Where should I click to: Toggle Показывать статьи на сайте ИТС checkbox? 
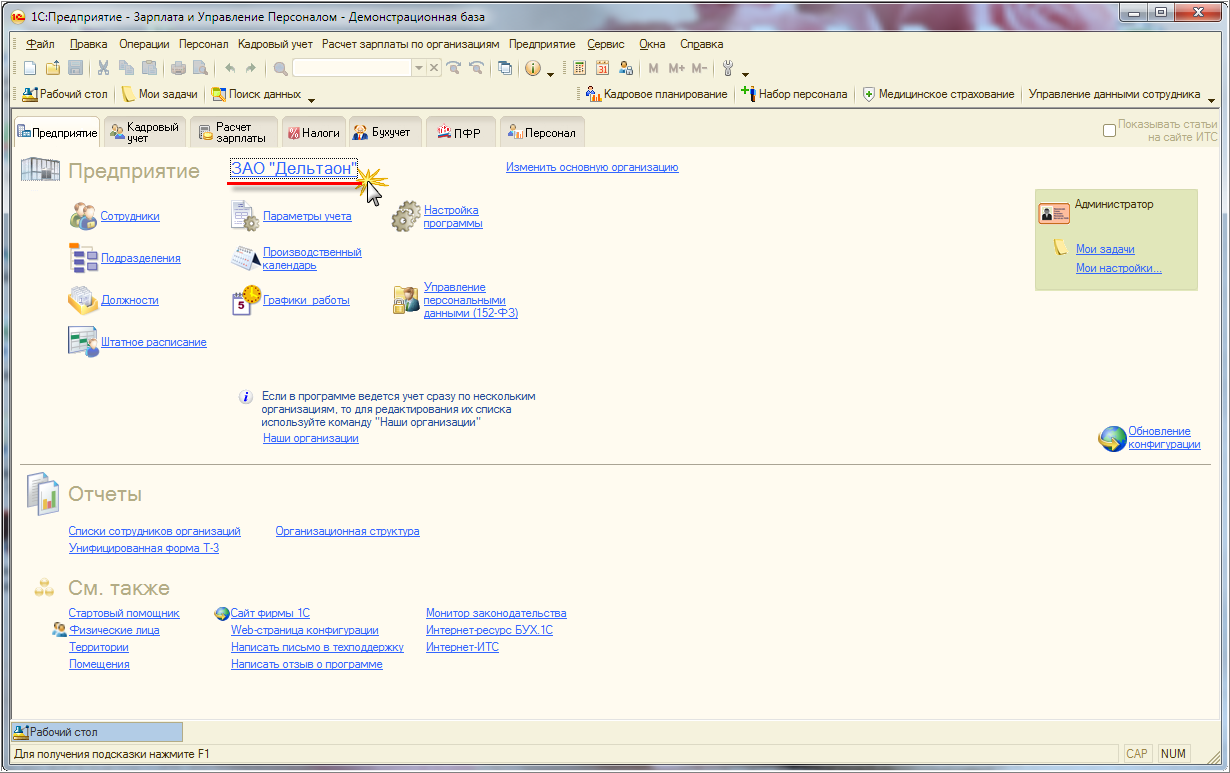(1108, 130)
